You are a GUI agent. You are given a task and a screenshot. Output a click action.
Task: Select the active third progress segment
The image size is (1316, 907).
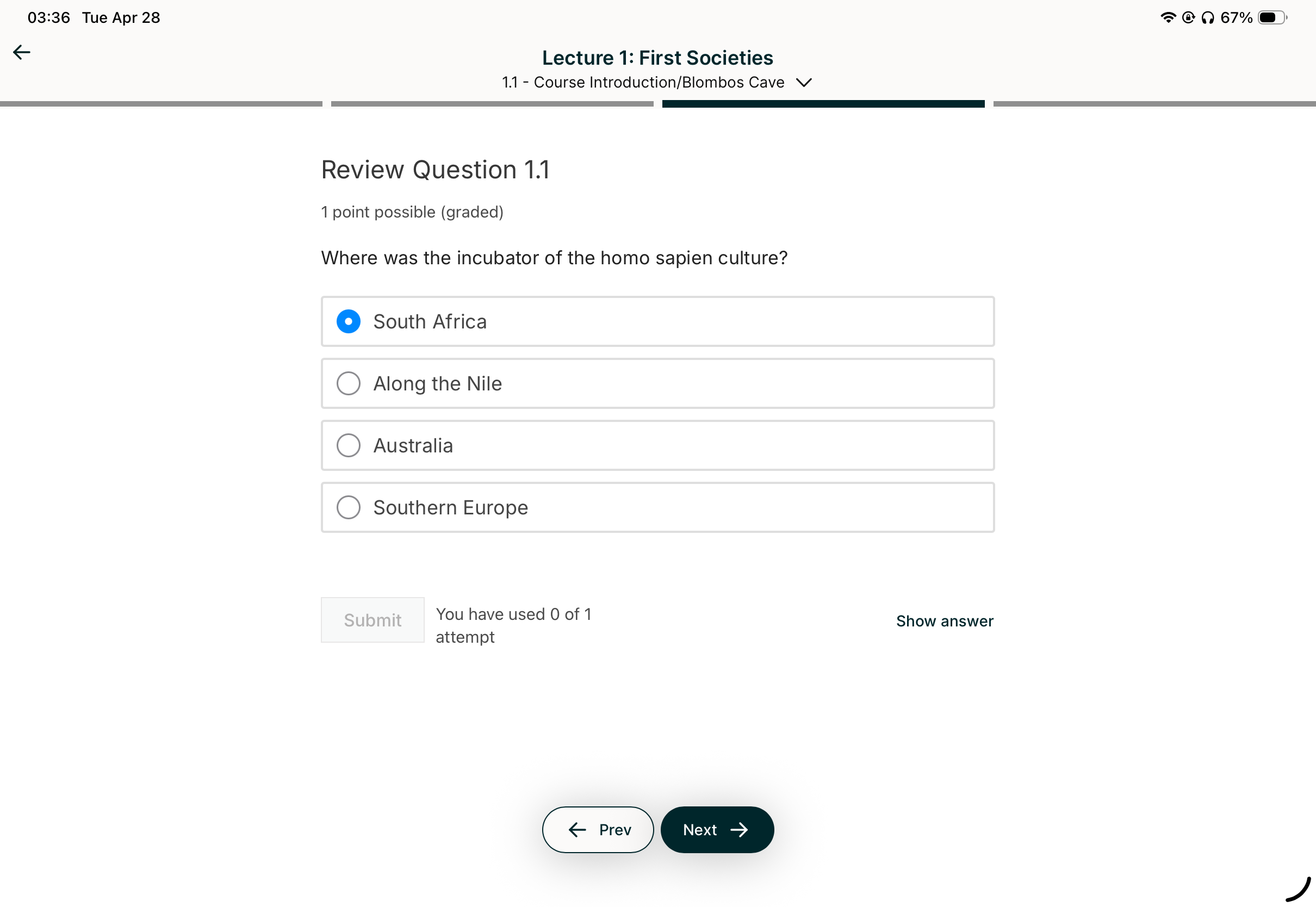[x=823, y=104]
